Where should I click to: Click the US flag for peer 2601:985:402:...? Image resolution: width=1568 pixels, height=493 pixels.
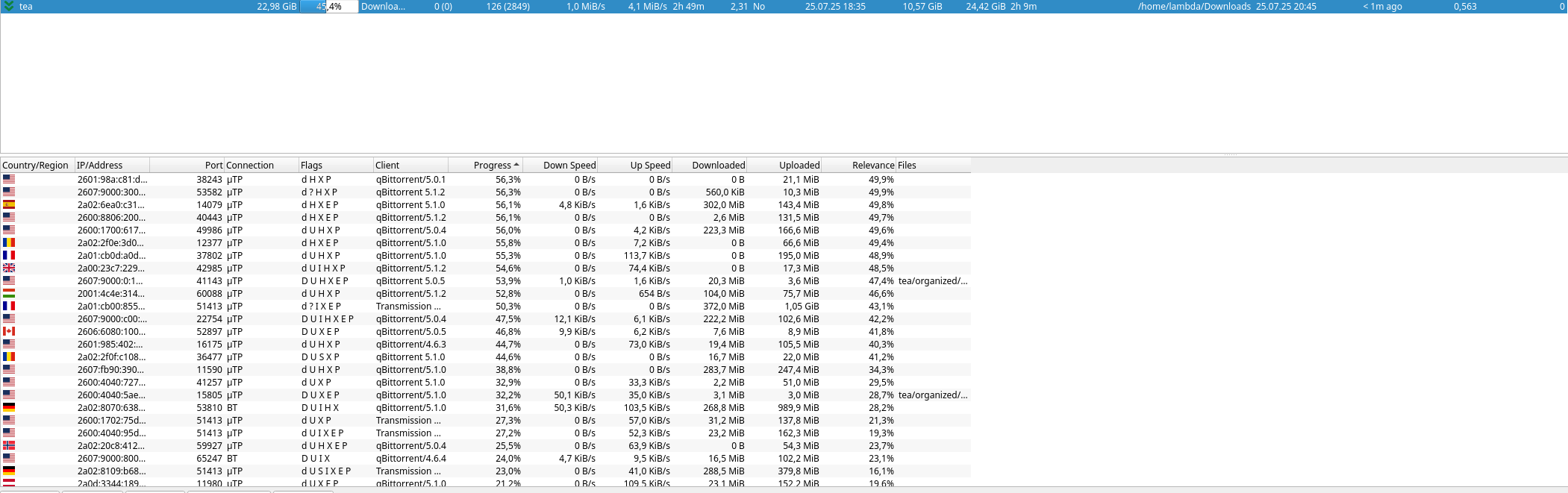[x=9, y=344]
